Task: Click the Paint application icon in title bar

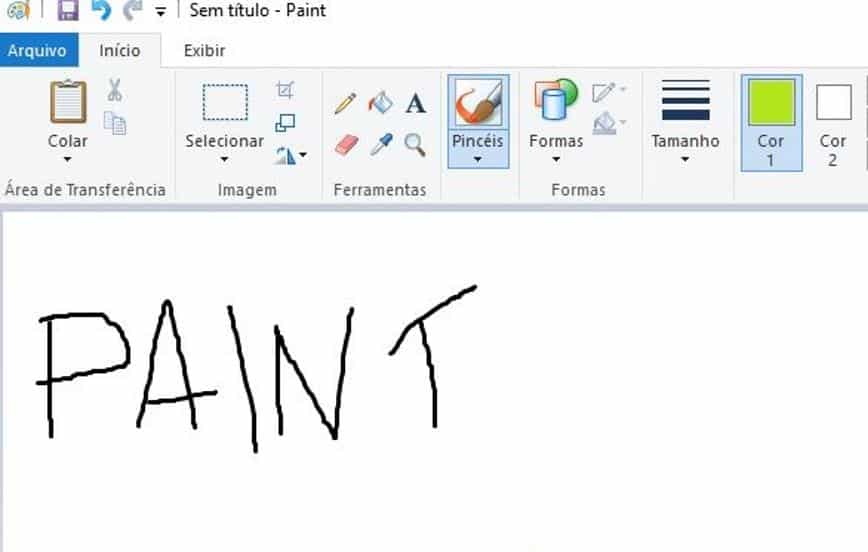Action: point(18,9)
